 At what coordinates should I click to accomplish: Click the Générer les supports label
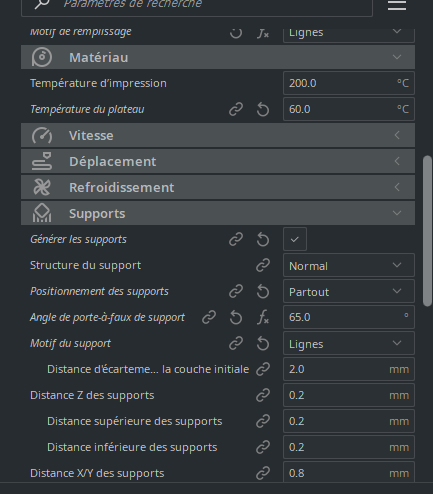click(x=78, y=239)
